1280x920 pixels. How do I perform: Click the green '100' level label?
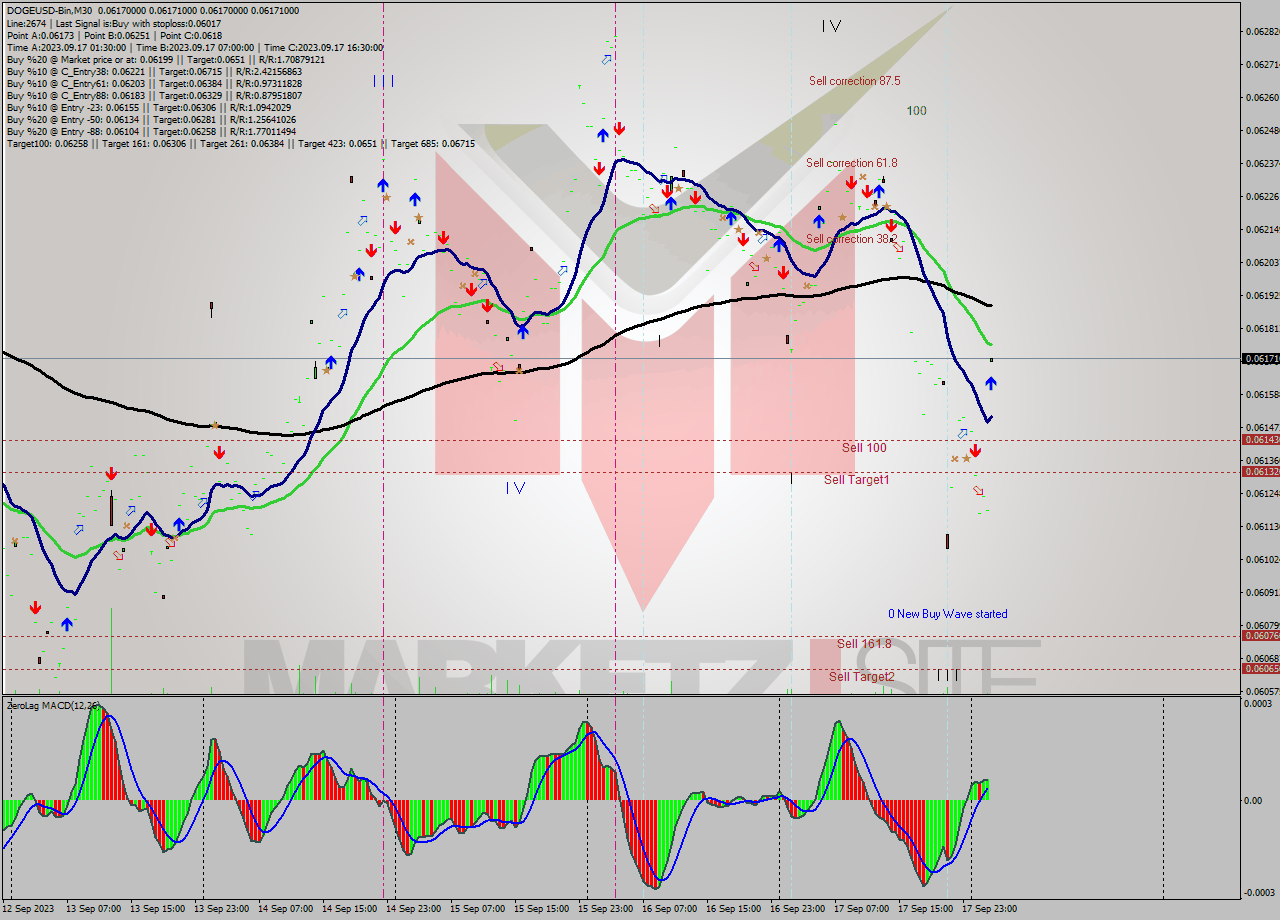tap(916, 111)
